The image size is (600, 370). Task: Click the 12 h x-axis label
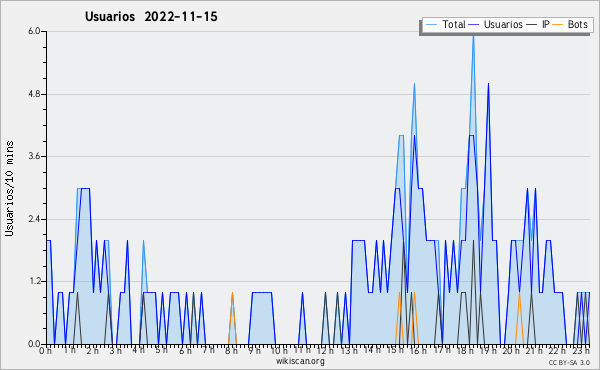(x=325, y=351)
